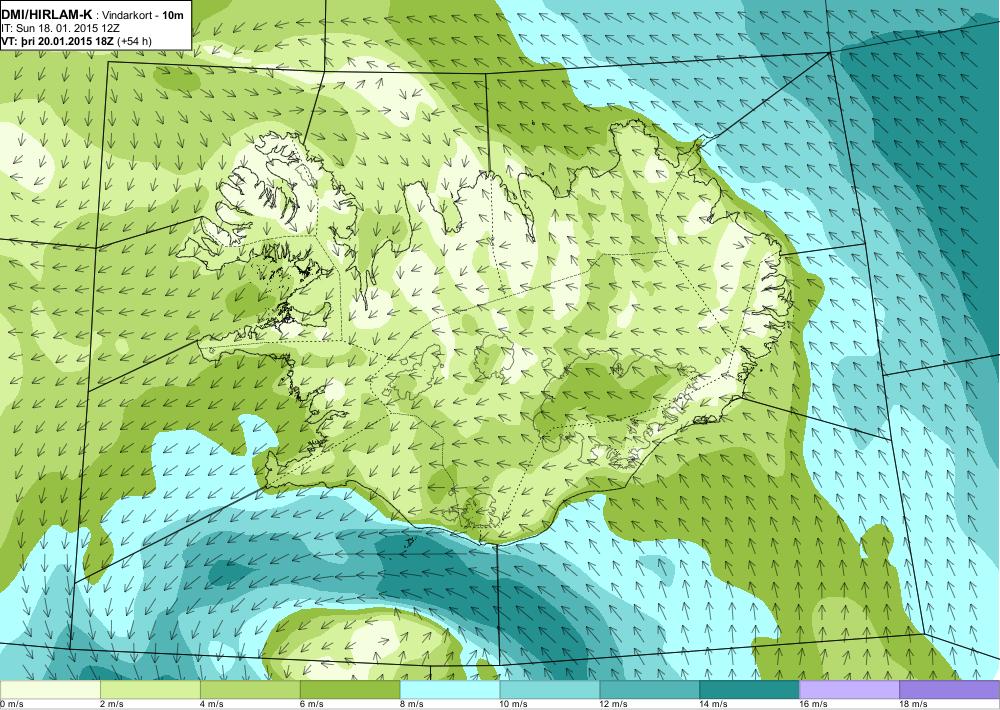Screen dimensions: 1000x710
Task: Click the 2 m/s legend label
Action: coord(112,704)
